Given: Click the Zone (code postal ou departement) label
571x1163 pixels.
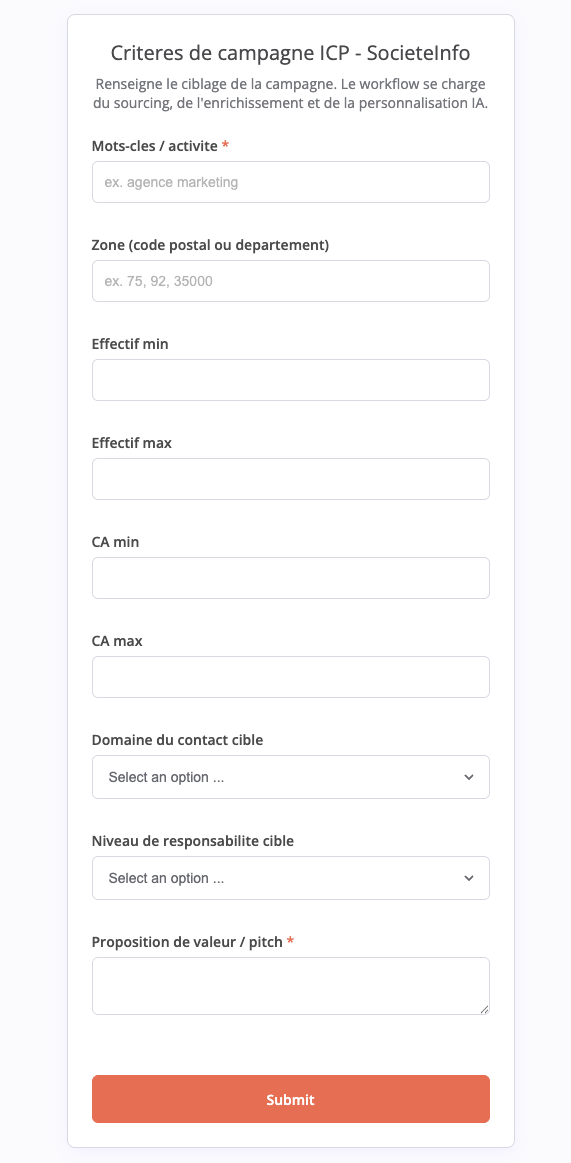Looking at the screenshot, I should (x=211, y=245).
